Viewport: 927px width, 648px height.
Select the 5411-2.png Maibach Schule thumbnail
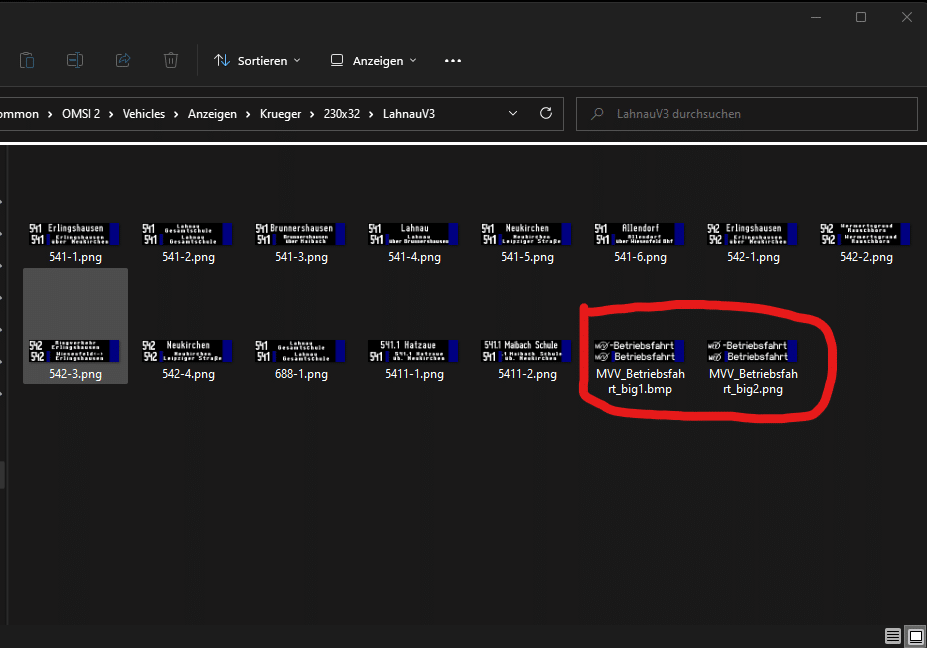pos(527,358)
